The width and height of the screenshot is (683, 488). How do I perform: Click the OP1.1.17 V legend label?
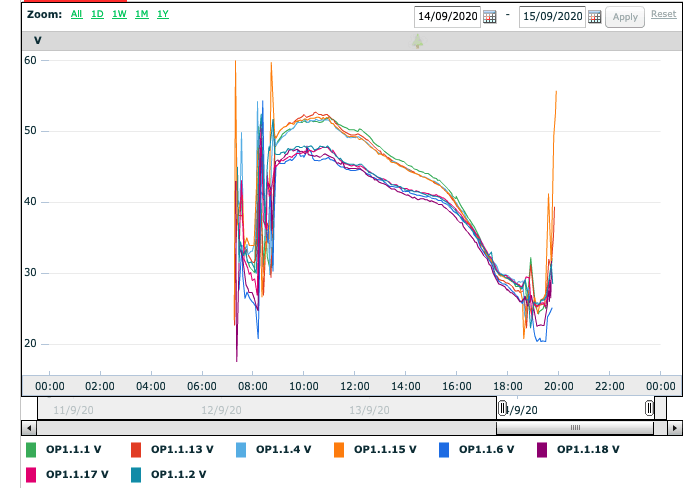pos(77,474)
